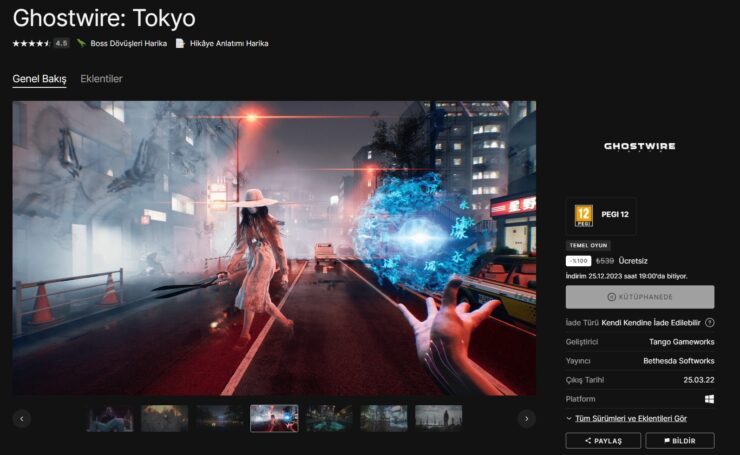Click the star rating icons
Viewport: 740px width, 455px height.
[x=31, y=43]
